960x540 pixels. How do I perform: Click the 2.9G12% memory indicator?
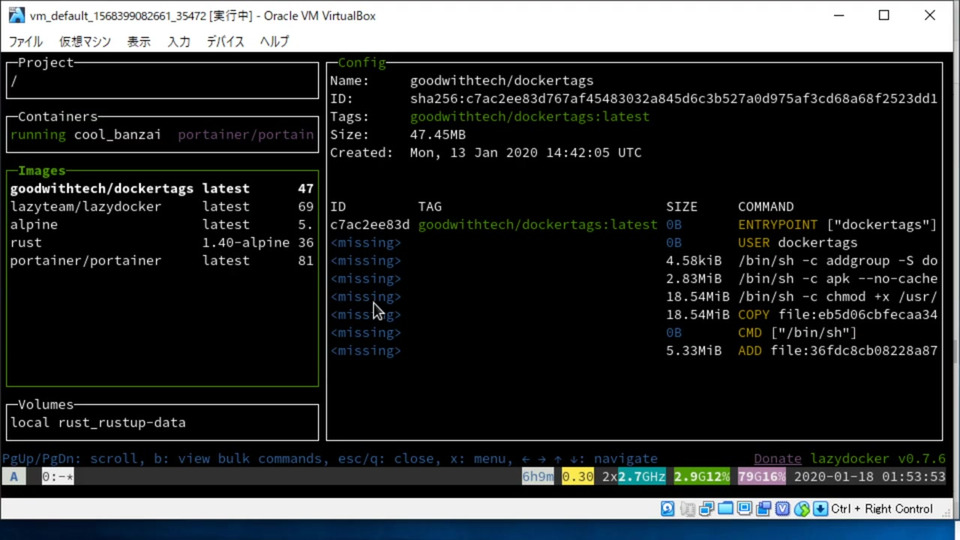(x=702, y=476)
